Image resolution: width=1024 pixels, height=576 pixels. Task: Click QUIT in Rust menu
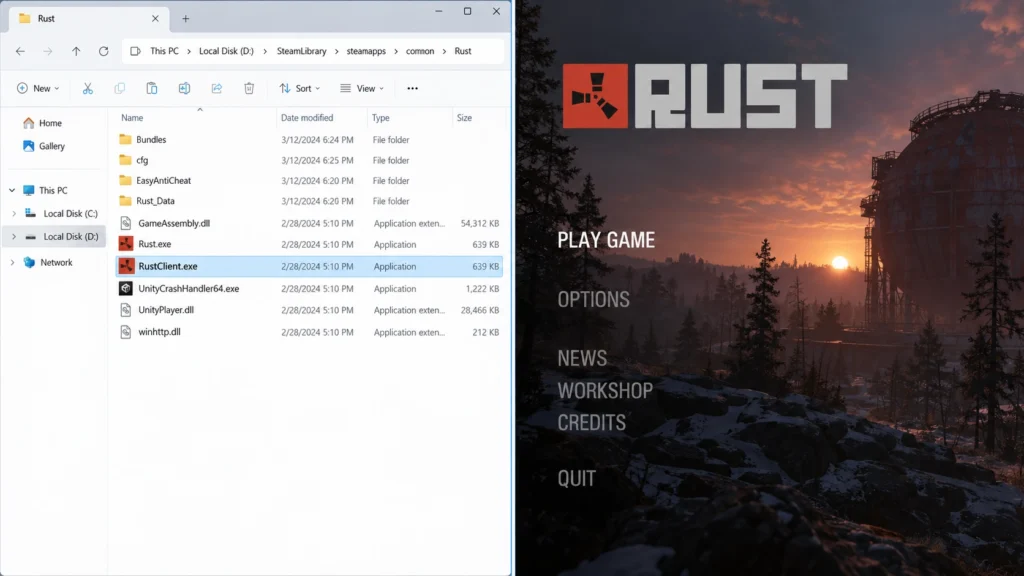(x=577, y=478)
